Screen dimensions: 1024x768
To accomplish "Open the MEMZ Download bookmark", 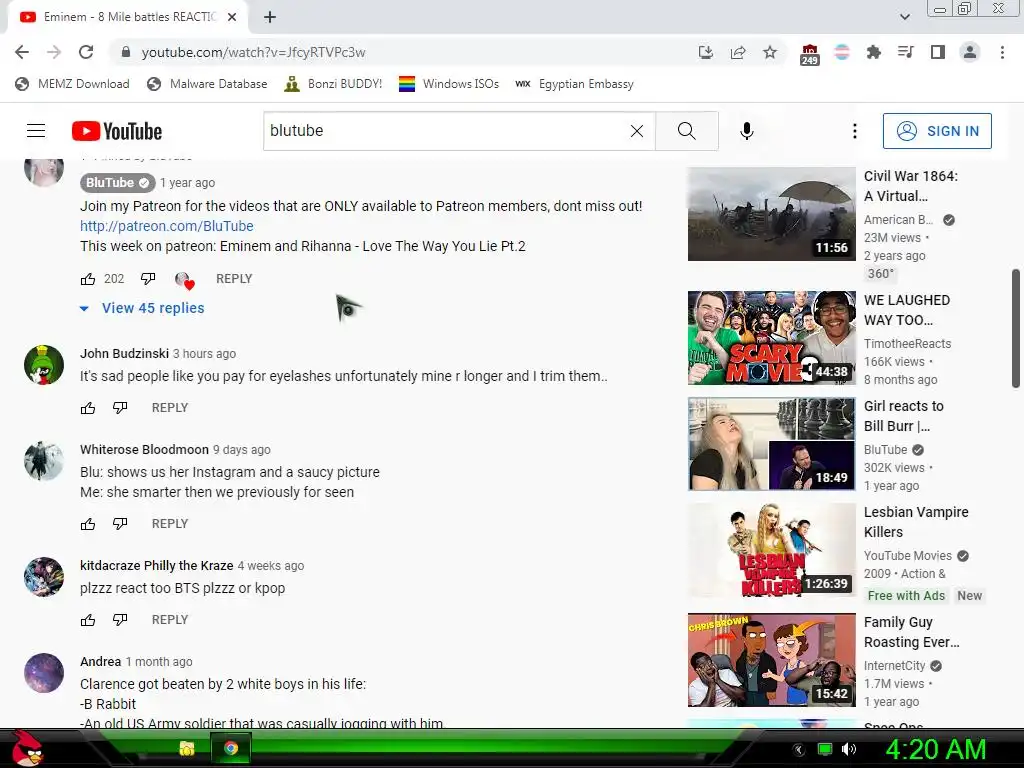I will [x=72, y=84].
